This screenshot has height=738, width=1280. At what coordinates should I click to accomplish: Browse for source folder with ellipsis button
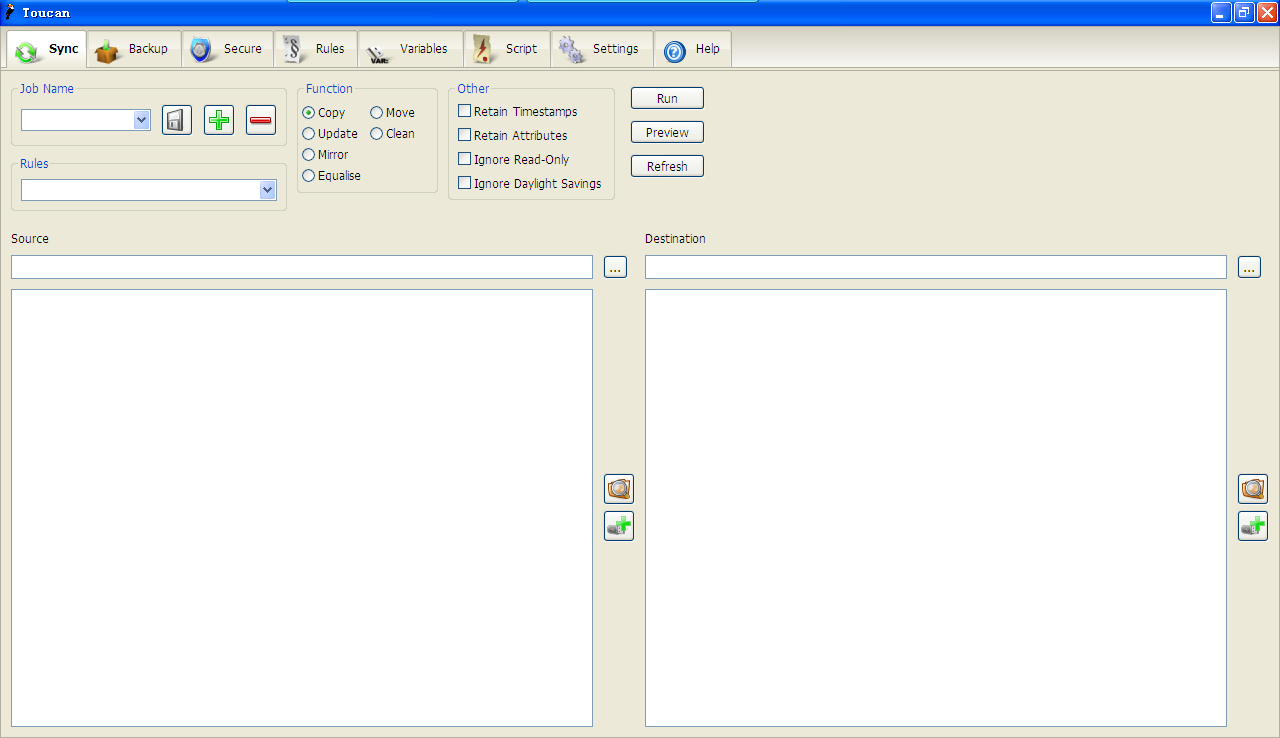(x=615, y=267)
